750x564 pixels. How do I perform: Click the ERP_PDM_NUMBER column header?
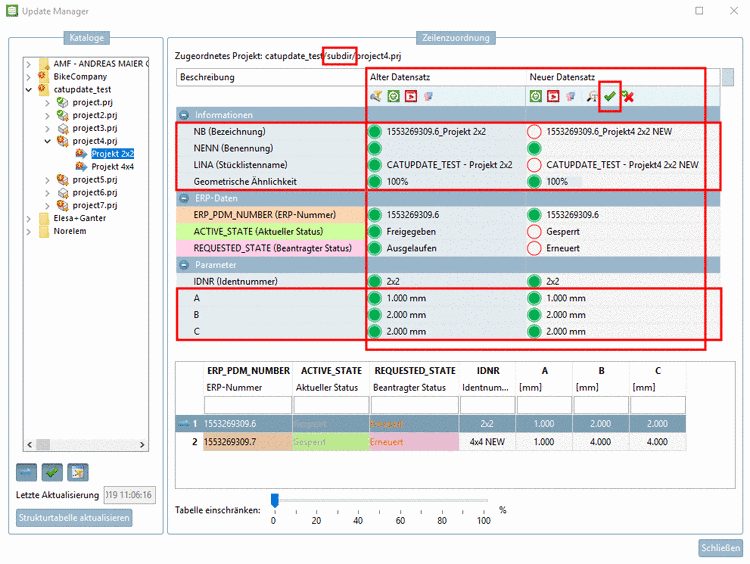point(248,371)
